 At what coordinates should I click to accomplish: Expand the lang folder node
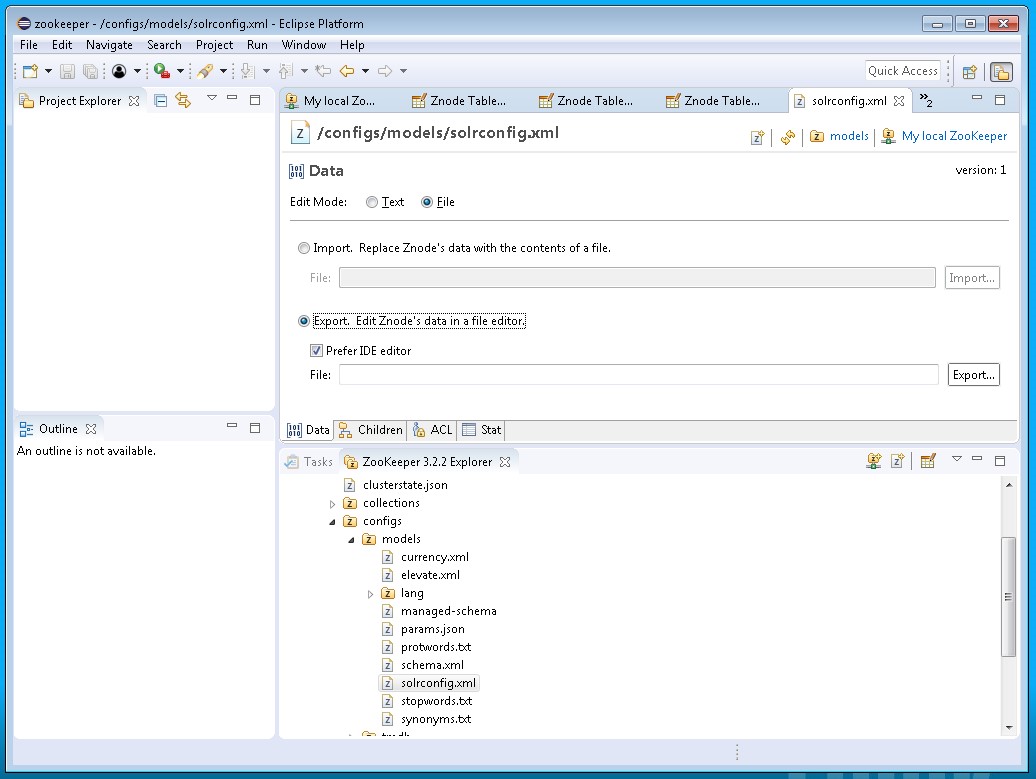point(371,594)
